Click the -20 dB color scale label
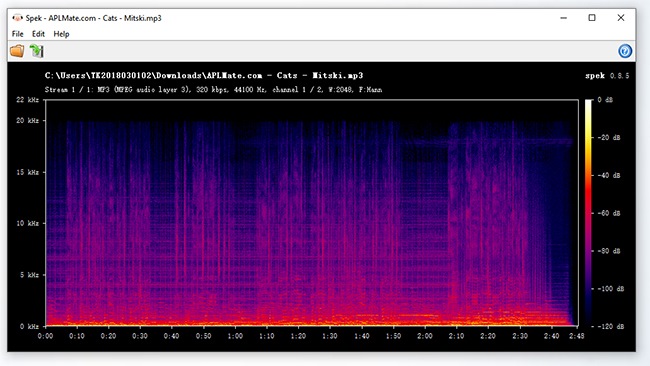 click(x=609, y=137)
